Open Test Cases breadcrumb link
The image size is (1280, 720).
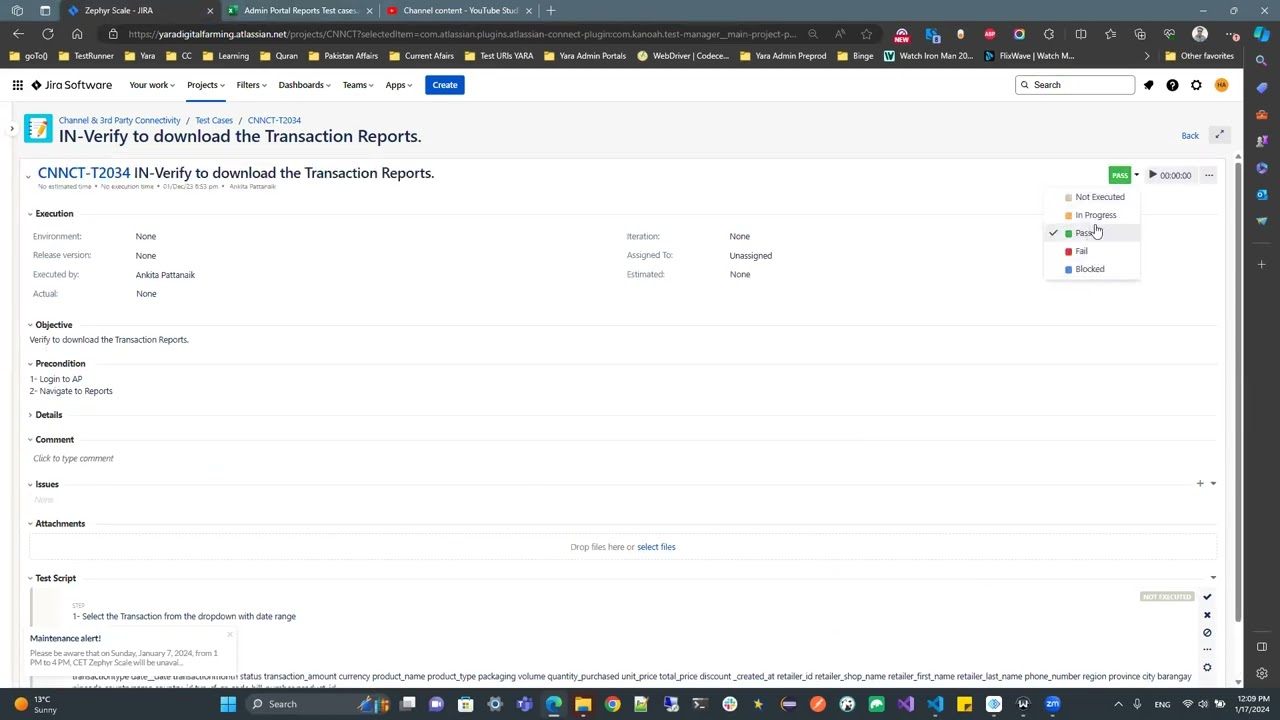click(214, 120)
